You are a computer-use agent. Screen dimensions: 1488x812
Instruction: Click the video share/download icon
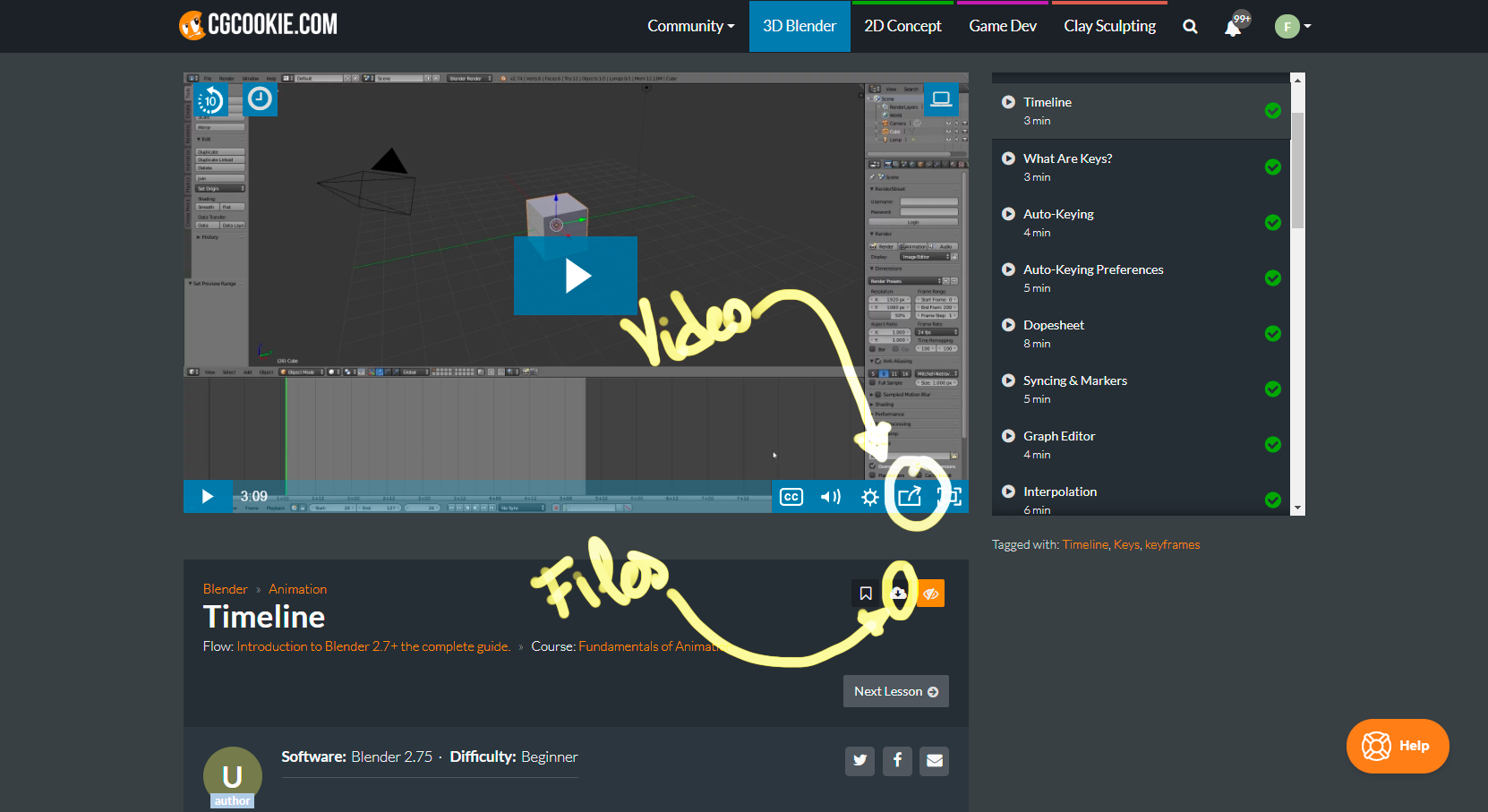910,496
